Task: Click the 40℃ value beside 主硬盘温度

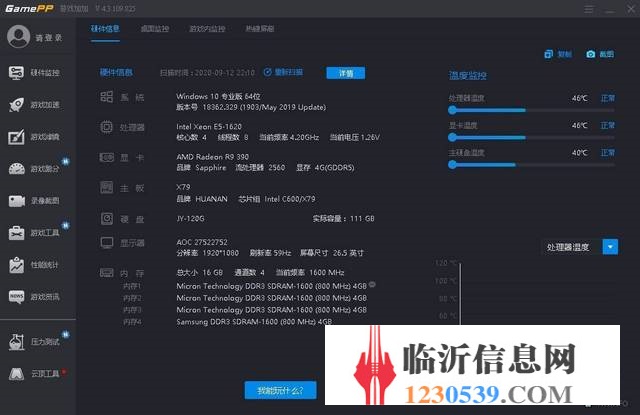Action: [x=580, y=153]
